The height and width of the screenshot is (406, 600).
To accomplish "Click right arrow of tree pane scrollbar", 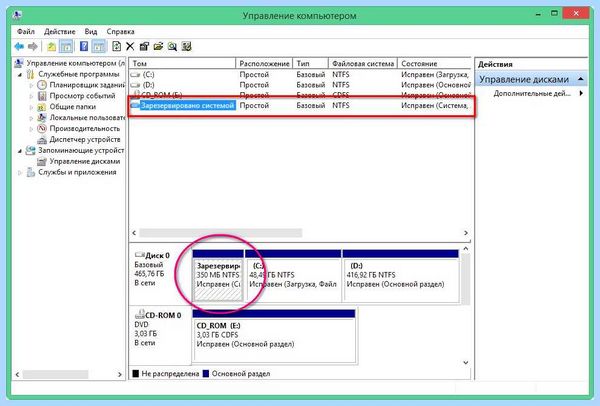I will point(120,374).
